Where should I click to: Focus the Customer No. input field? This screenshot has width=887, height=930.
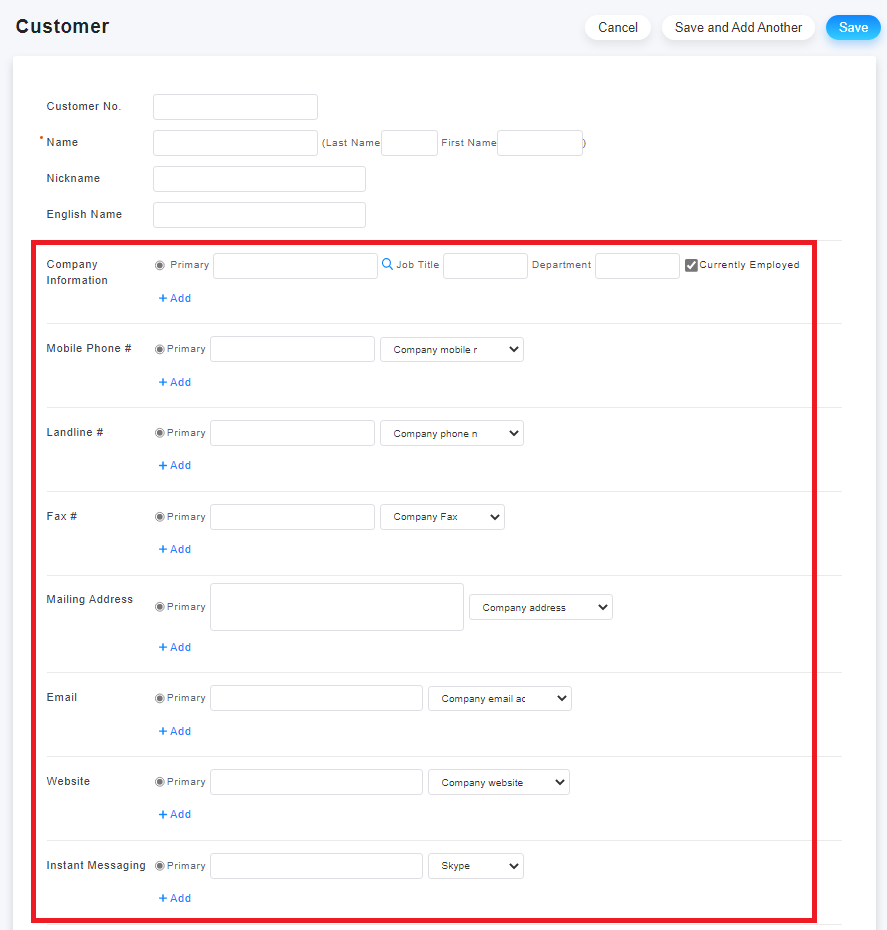pos(235,107)
